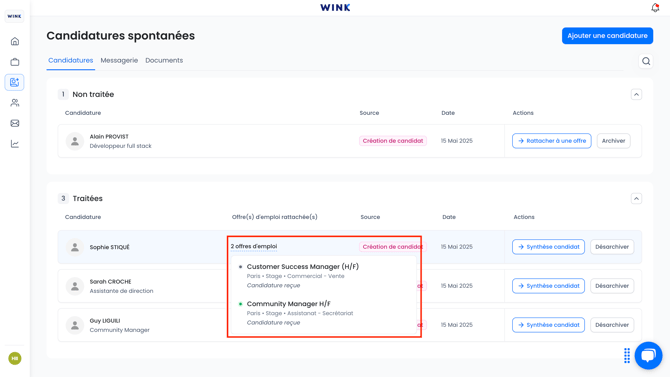Open Synthèse candidat for Sophie STIQUÉ
670x377 pixels.
coord(548,247)
